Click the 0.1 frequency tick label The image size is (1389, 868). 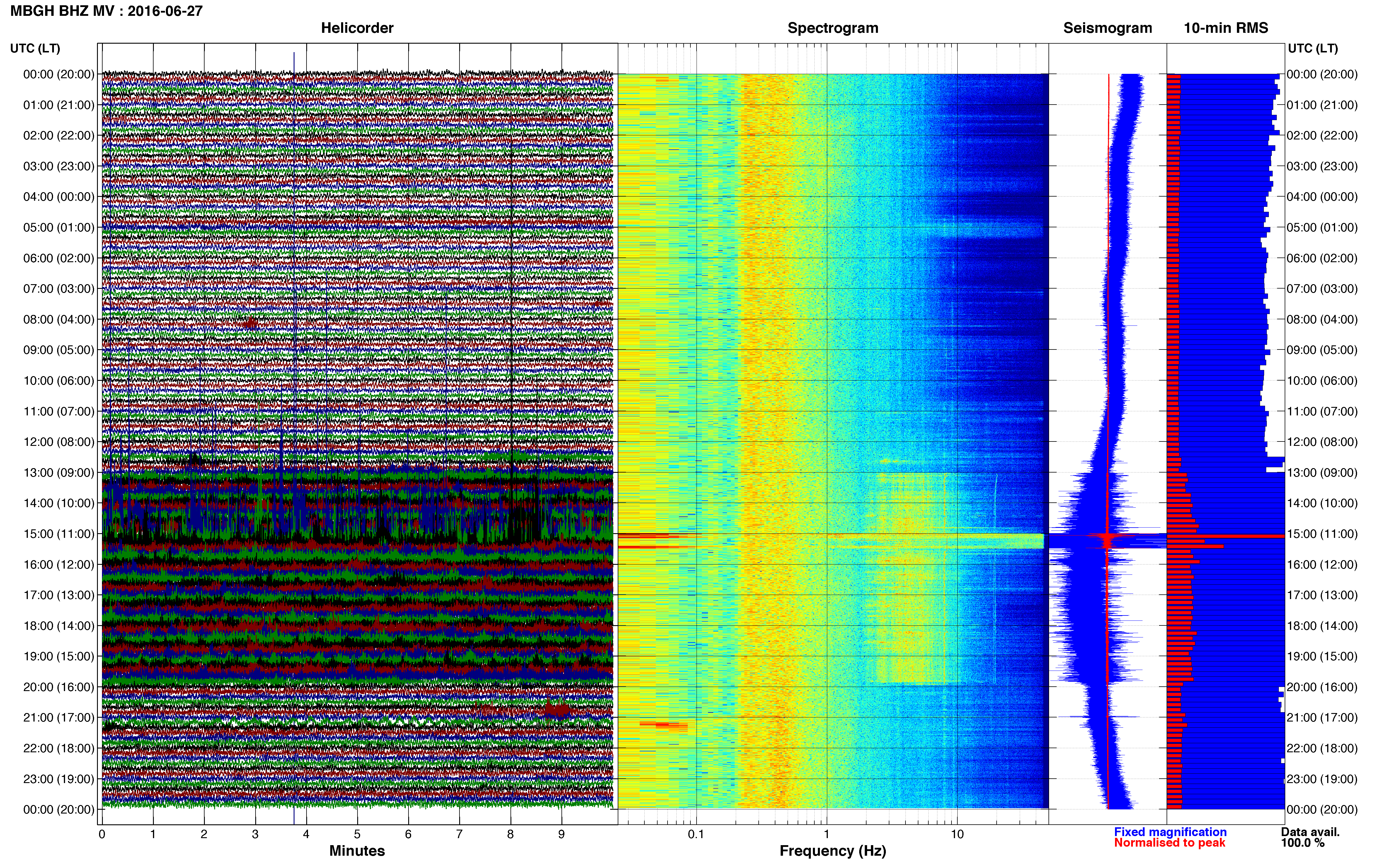(x=696, y=834)
